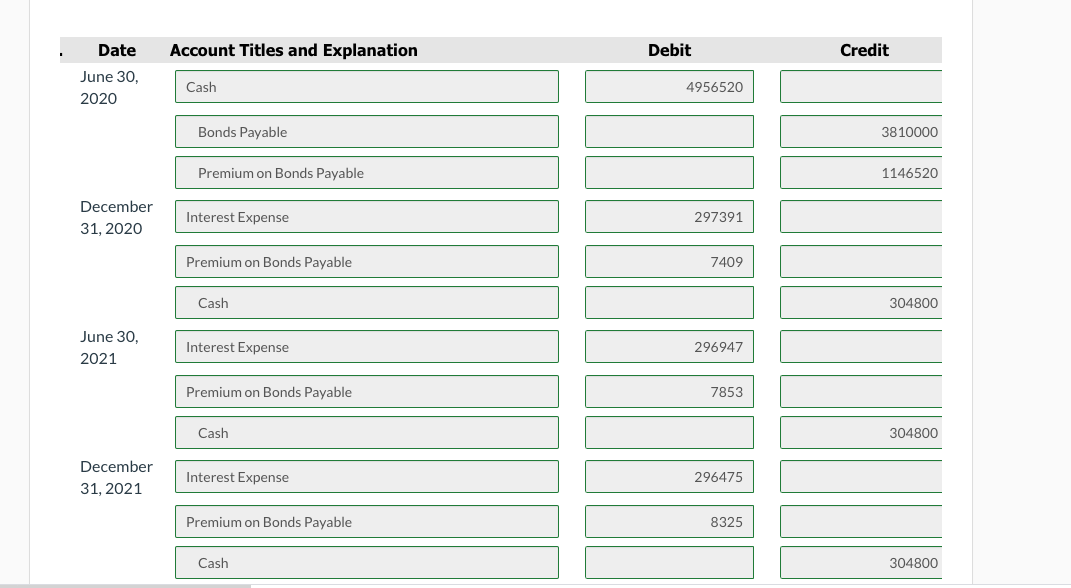Viewport: 1071px width, 588px height.
Task: Select the debit amount field containing 296947
Action: click(668, 346)
